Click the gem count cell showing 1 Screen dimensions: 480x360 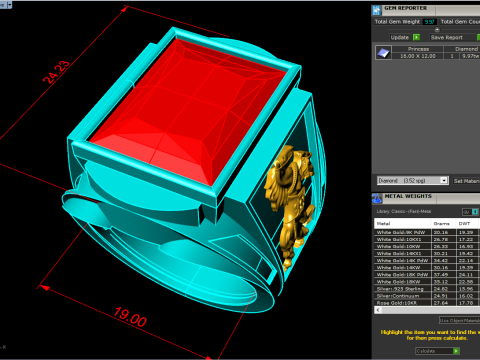[x=452, y=56]
